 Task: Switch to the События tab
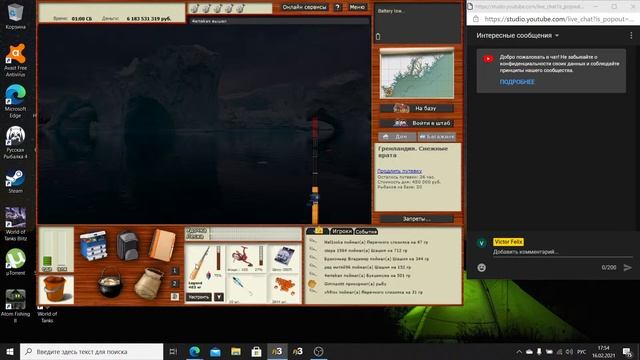[x=366, y=231]
